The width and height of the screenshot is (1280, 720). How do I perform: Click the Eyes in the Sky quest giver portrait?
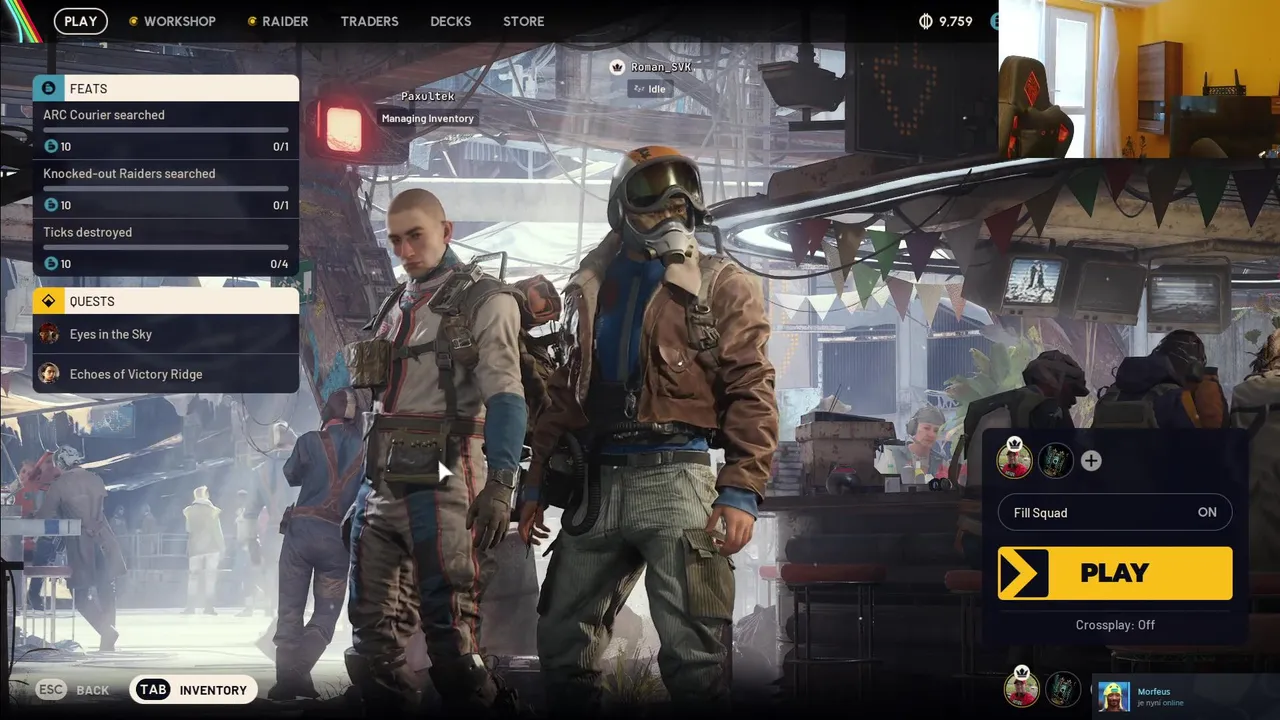coord(49,334)
